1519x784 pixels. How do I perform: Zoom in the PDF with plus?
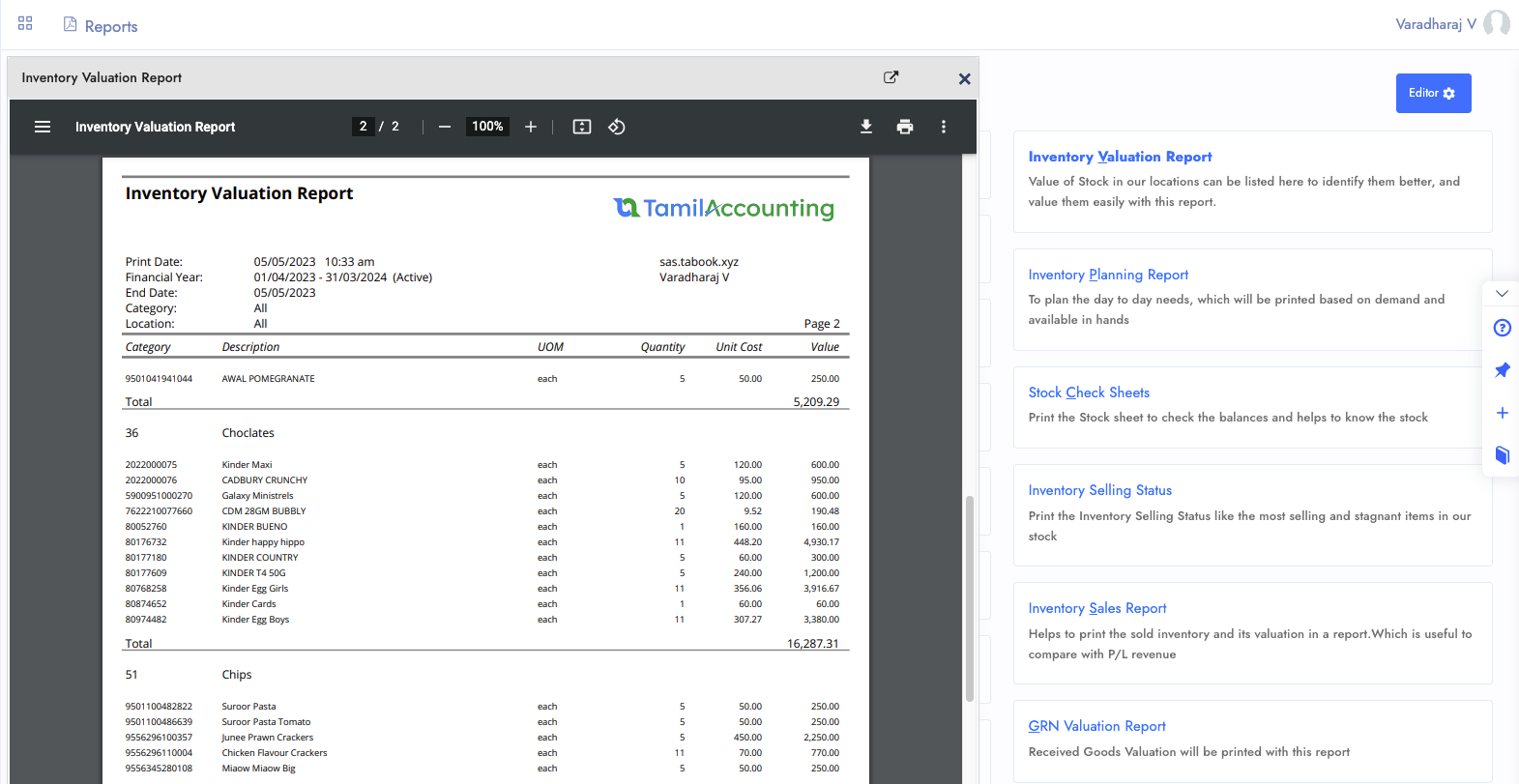[531, 127]
